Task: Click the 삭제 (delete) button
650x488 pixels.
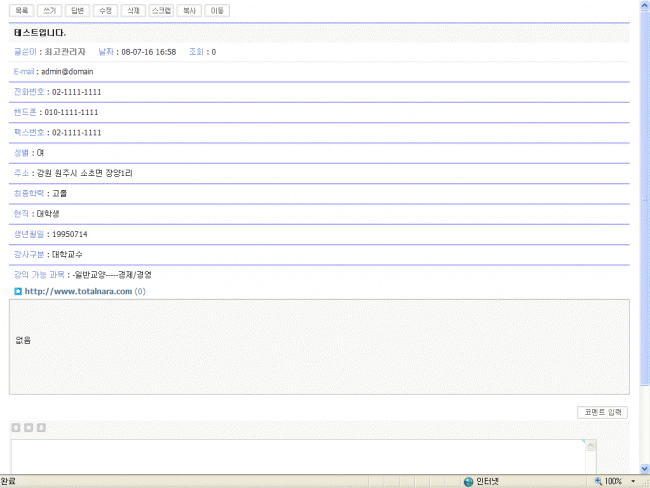Action: 133,10
